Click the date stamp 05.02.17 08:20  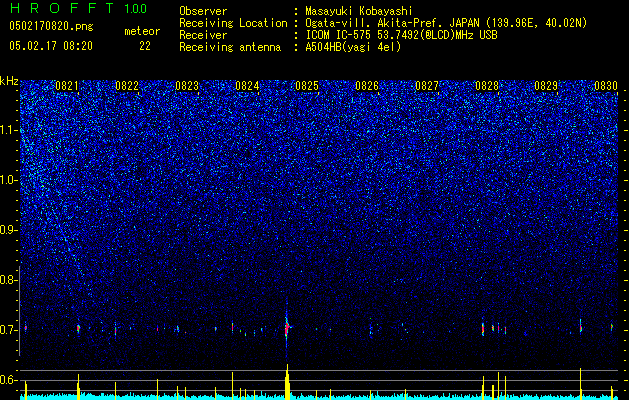51,46
